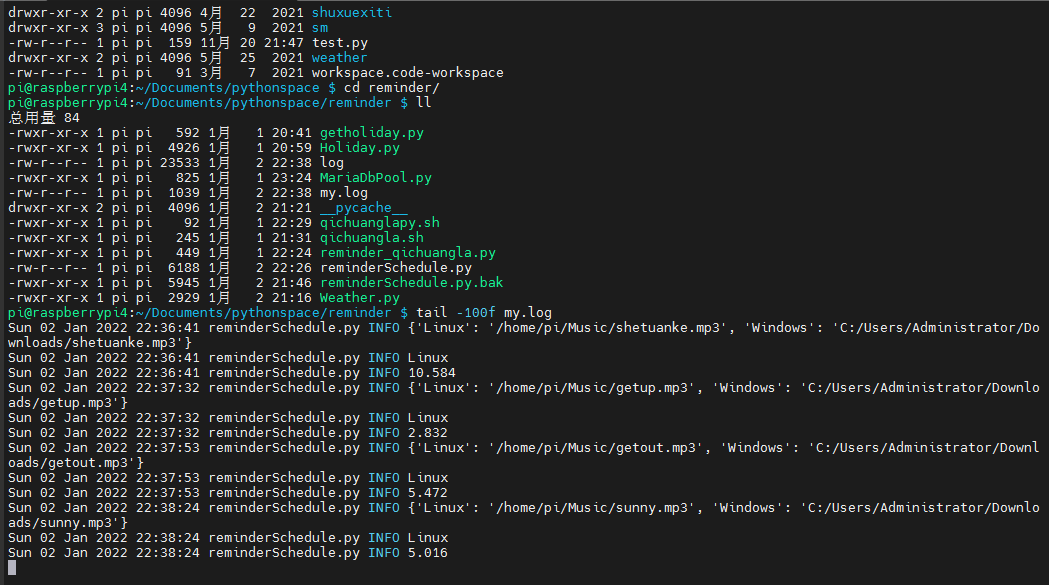This screenshot has width=1049, height=585.
Task: Click the shuxuexiti directory name
Action: click(x=352, y=13)
